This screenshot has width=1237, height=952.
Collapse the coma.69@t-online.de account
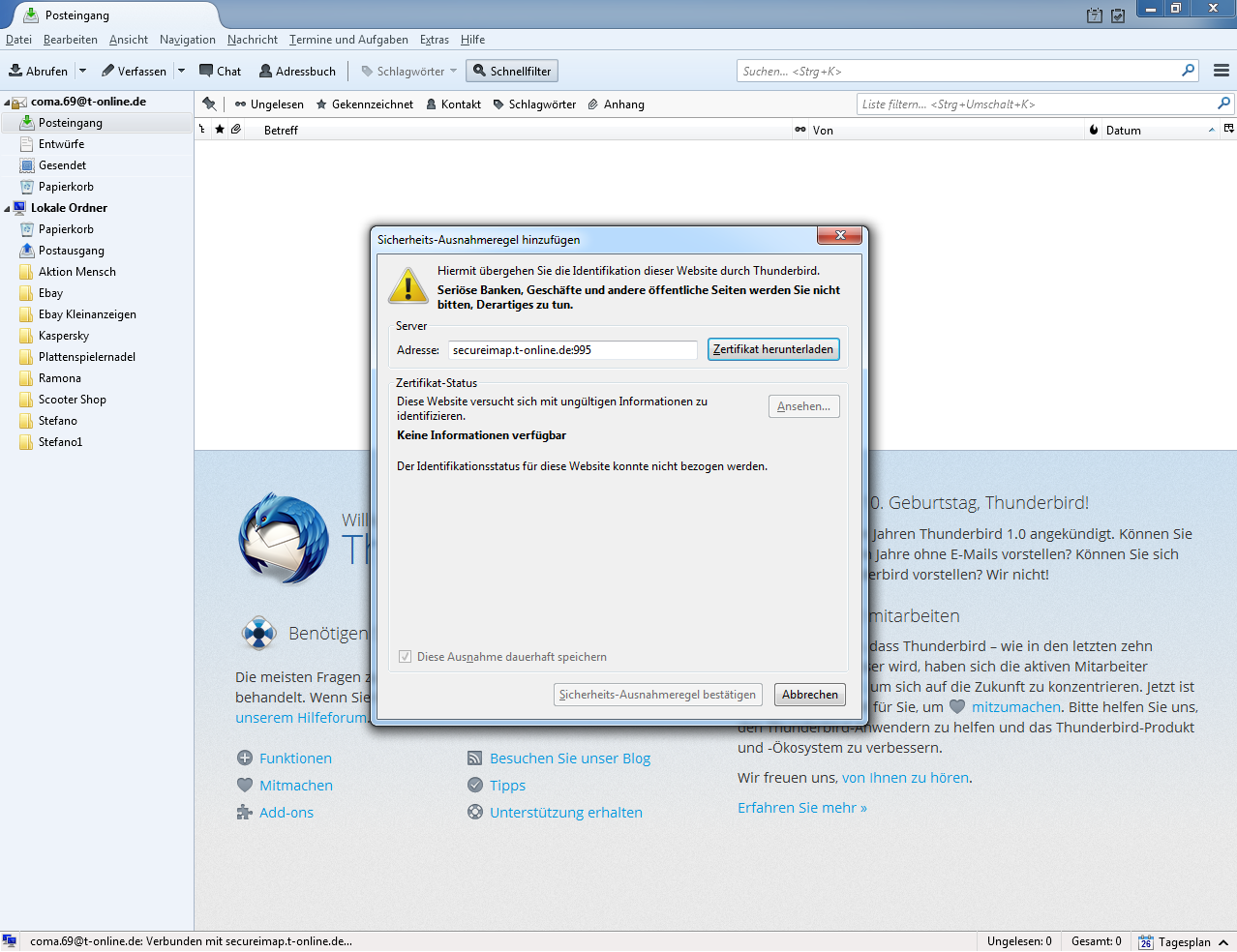[7, 102]
